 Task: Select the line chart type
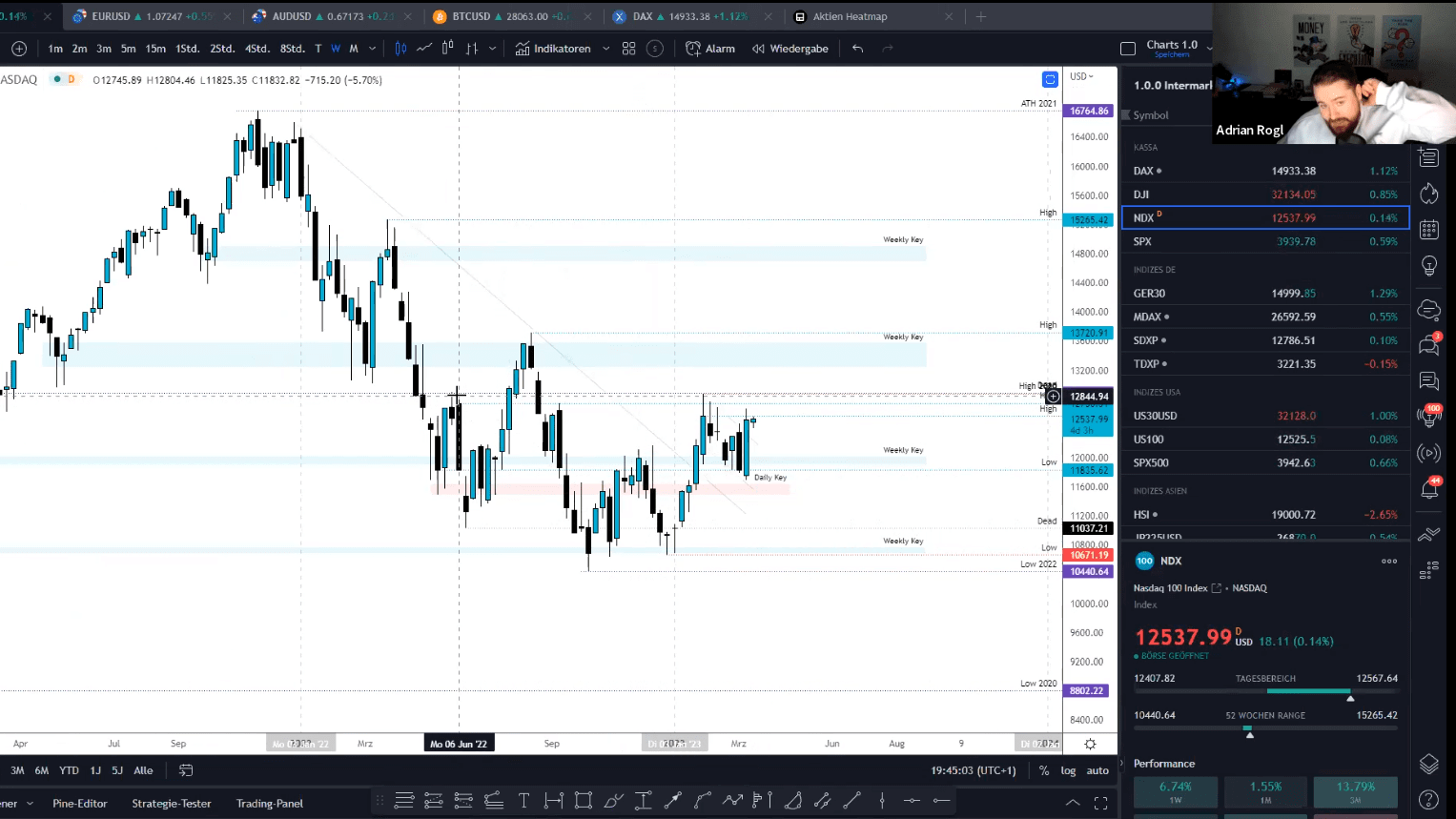pos(424,49)
